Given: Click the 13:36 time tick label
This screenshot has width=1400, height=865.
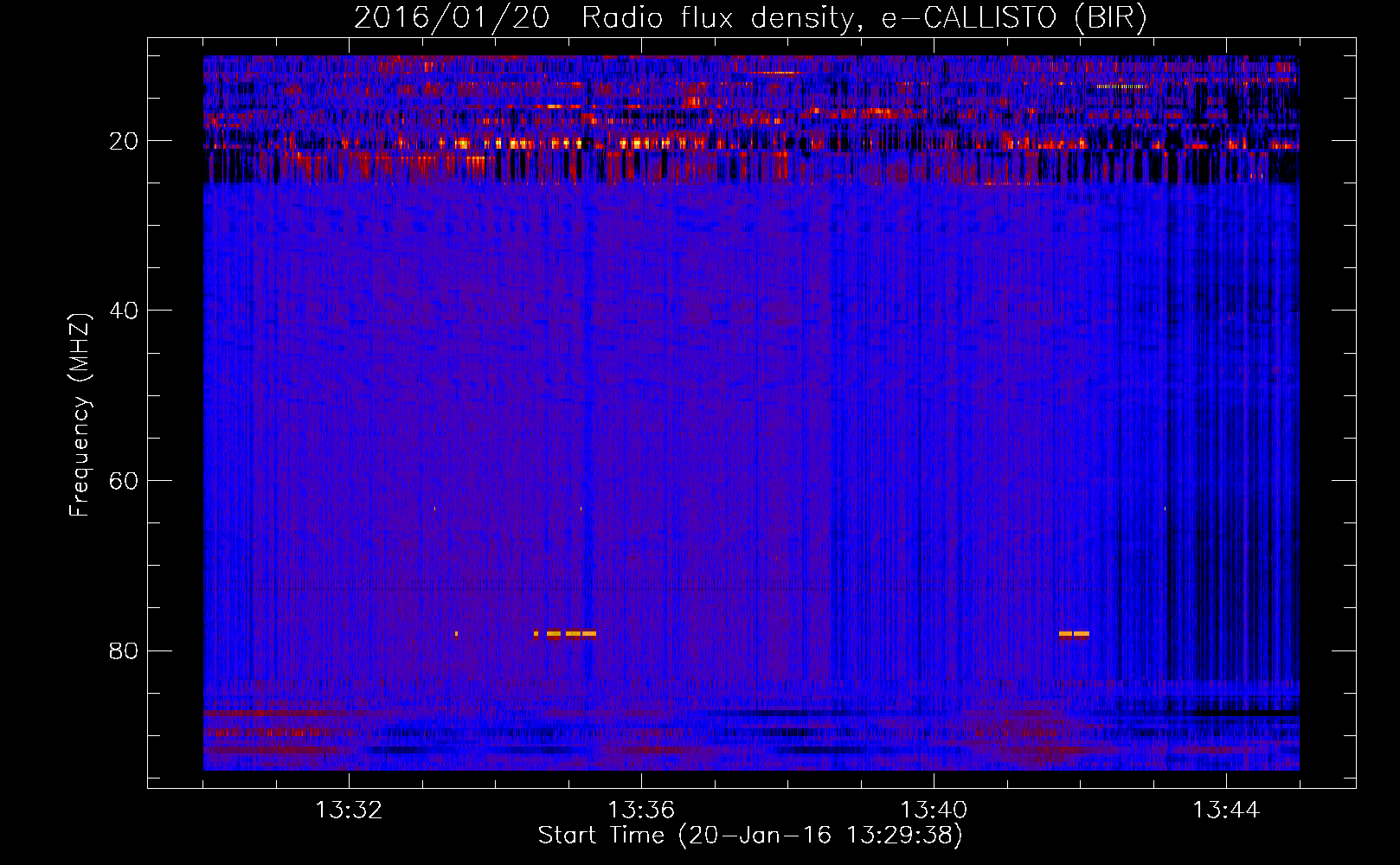Looking at the screenshot, I should 641,811.
